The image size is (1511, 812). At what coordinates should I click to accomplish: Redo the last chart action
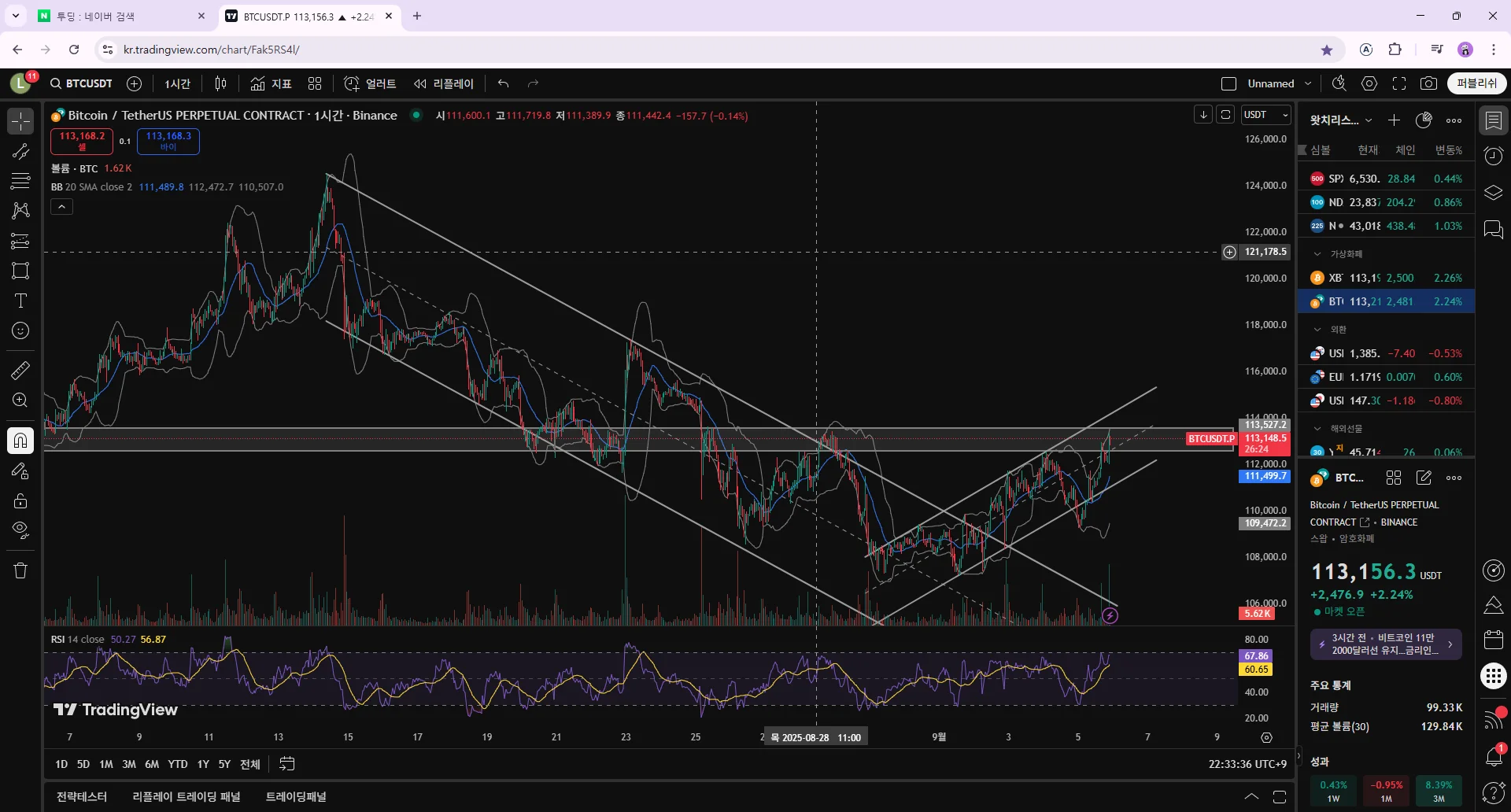click(x=533, y=83)
